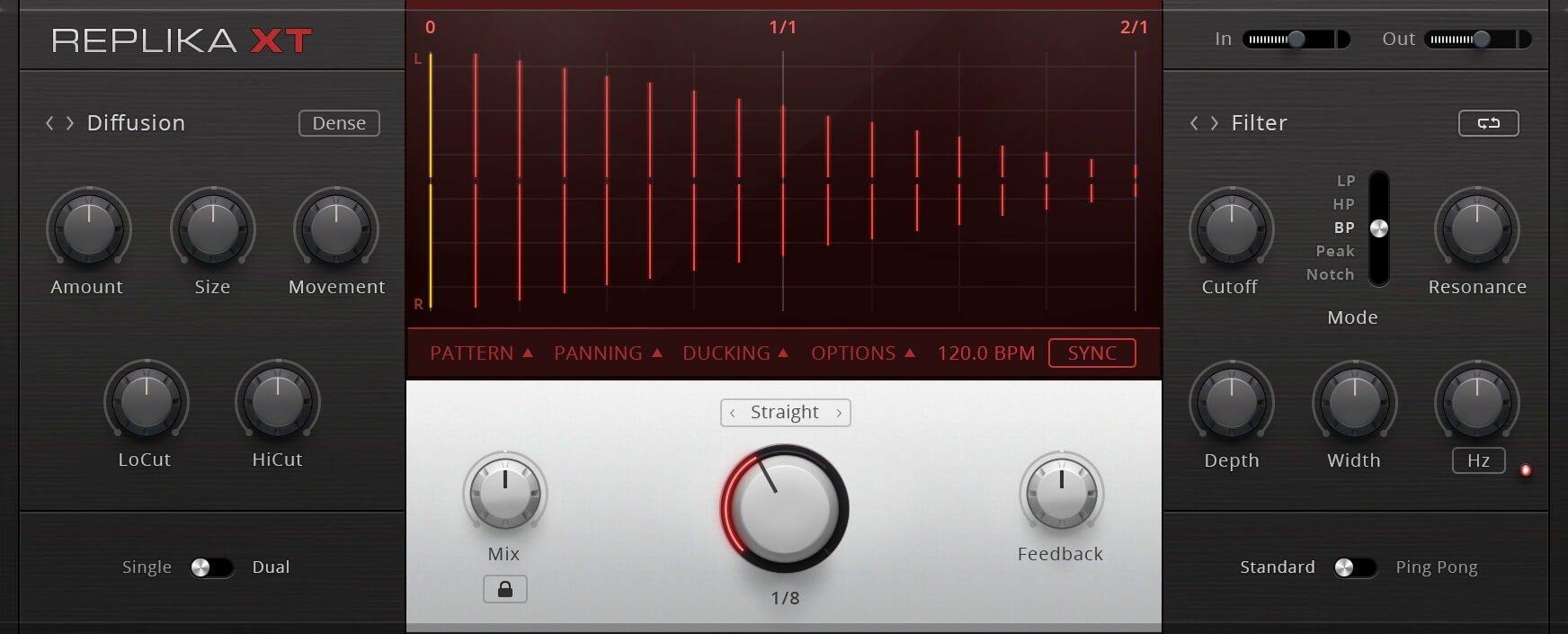1568x634 pixels.
Task: Select previous Diffusion effect with left arrow
Action: click(x=50, y=123)
